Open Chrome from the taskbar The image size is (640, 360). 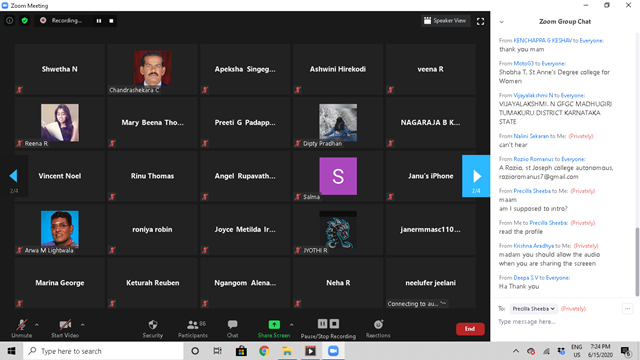pyautogui.click(x=264, y=351)
